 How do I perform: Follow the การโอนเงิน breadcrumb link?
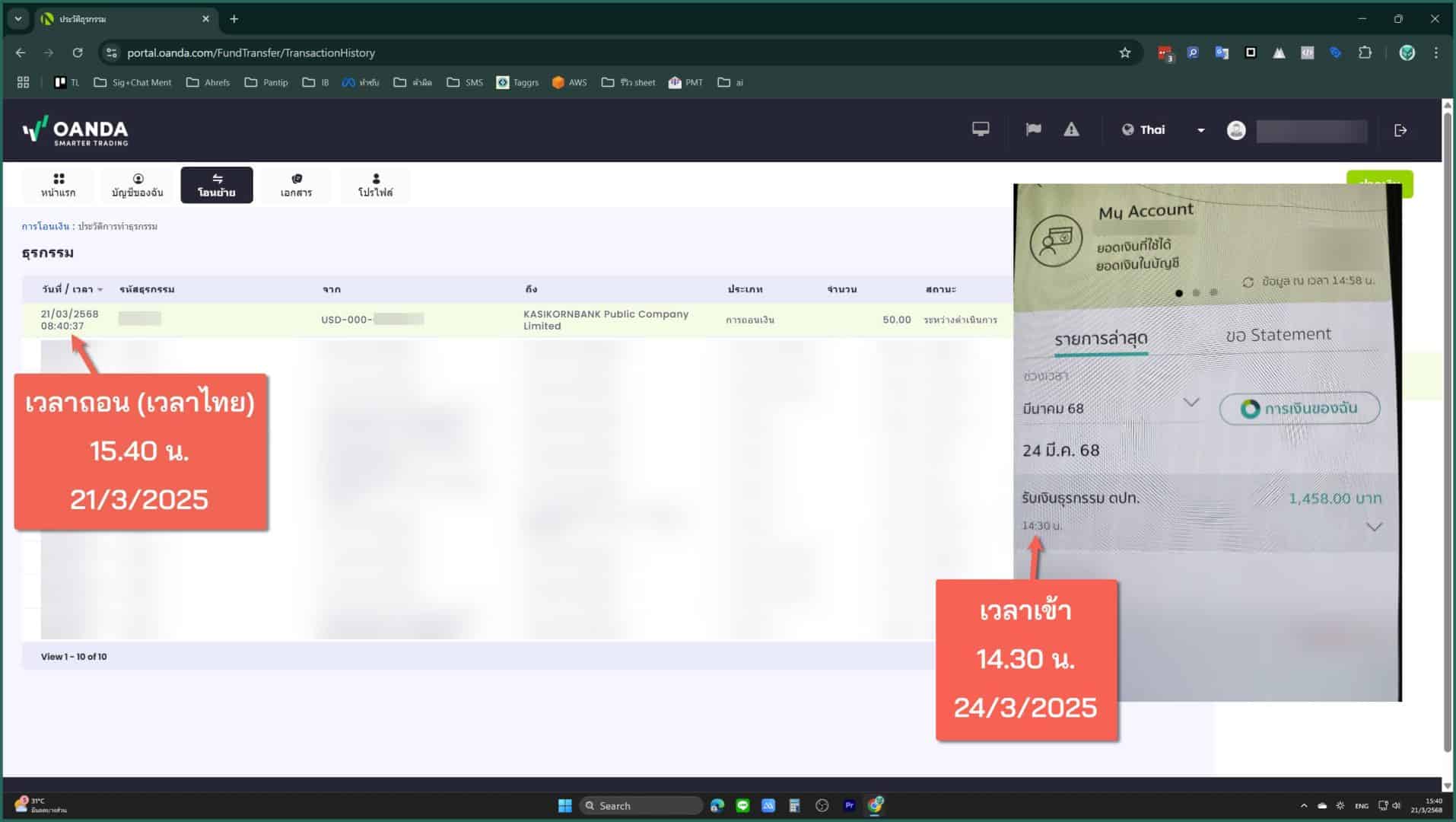pyautogui.click(x=45, y=226)
